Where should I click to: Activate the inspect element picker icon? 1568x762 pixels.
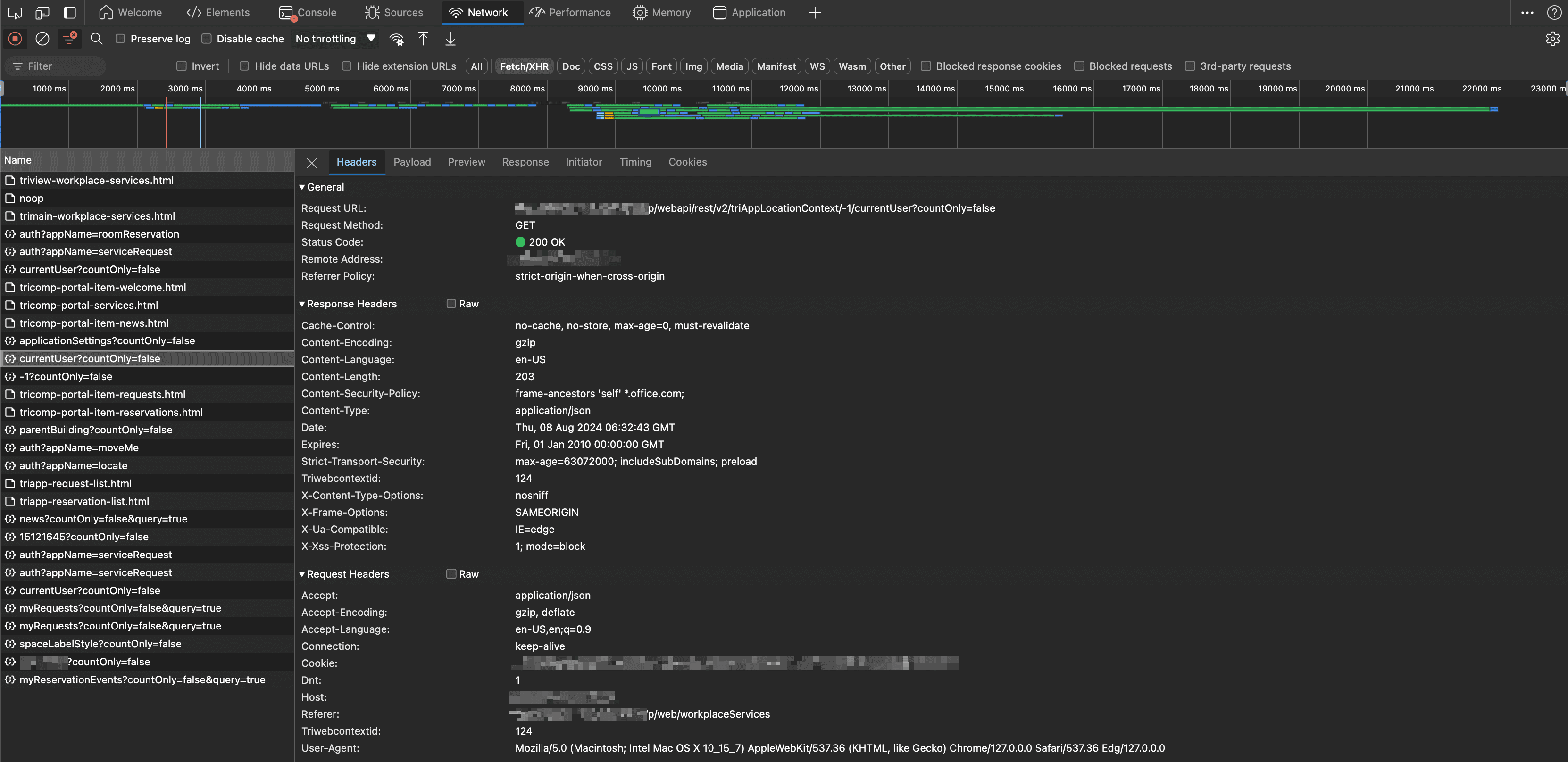(x=15, y=12)
